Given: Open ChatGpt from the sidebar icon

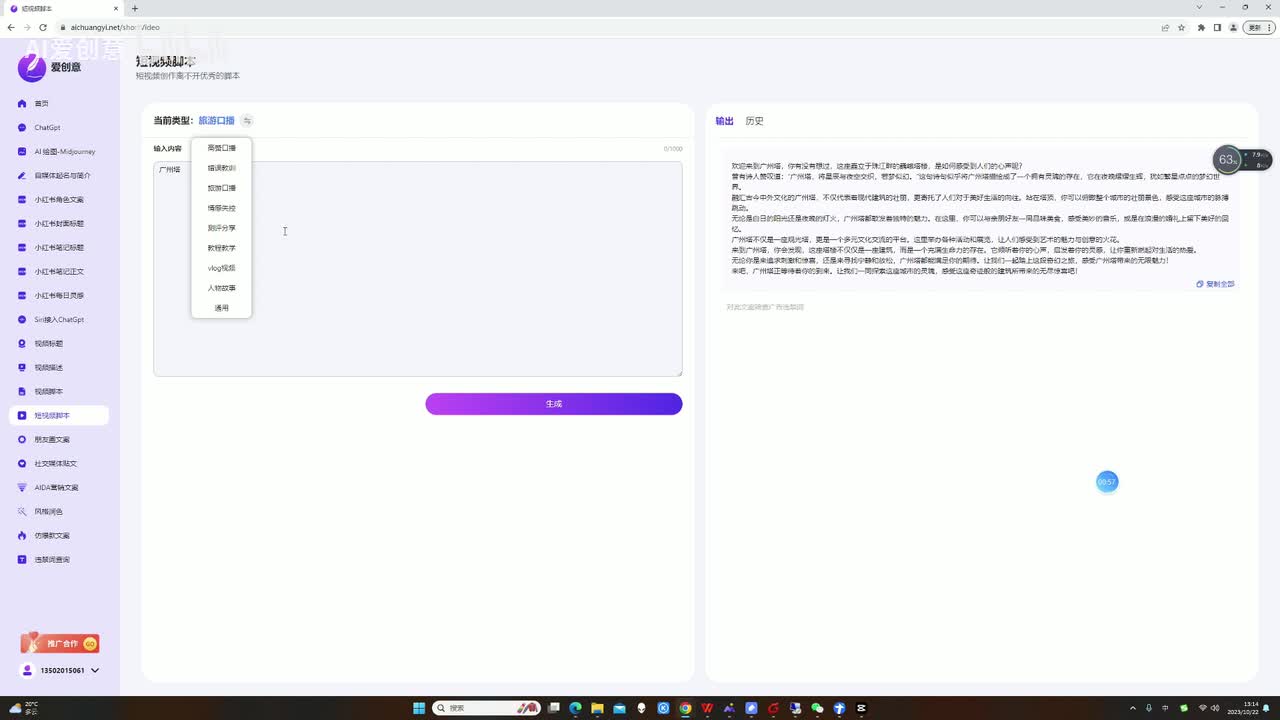Looking at the screenshot, I should [x=22, y=128].
